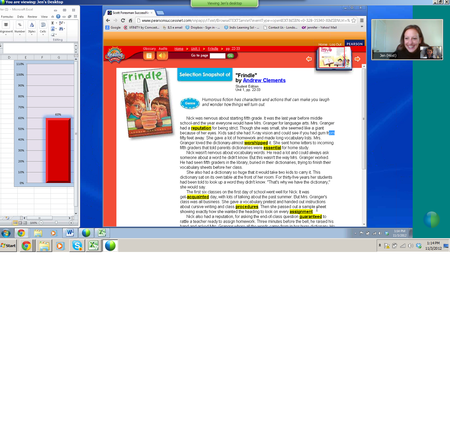Click the Excel zoom slider
This screenshot has width=450, height=428.
click(56, 222)
